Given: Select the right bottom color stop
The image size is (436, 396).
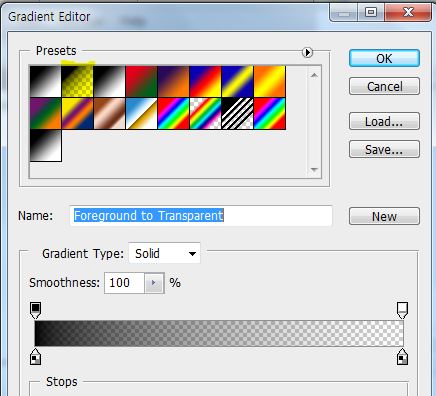Looking at the screenshot, I should (402, 357).
